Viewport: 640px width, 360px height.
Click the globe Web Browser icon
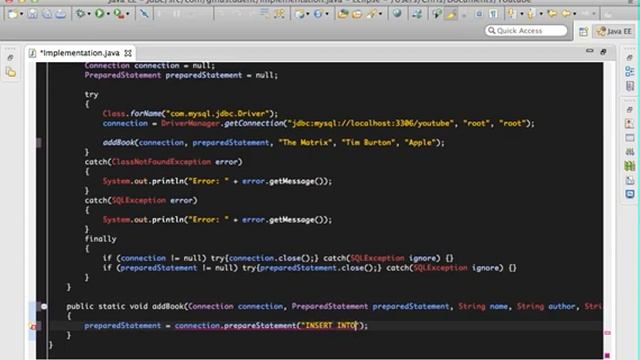(397, 13)
